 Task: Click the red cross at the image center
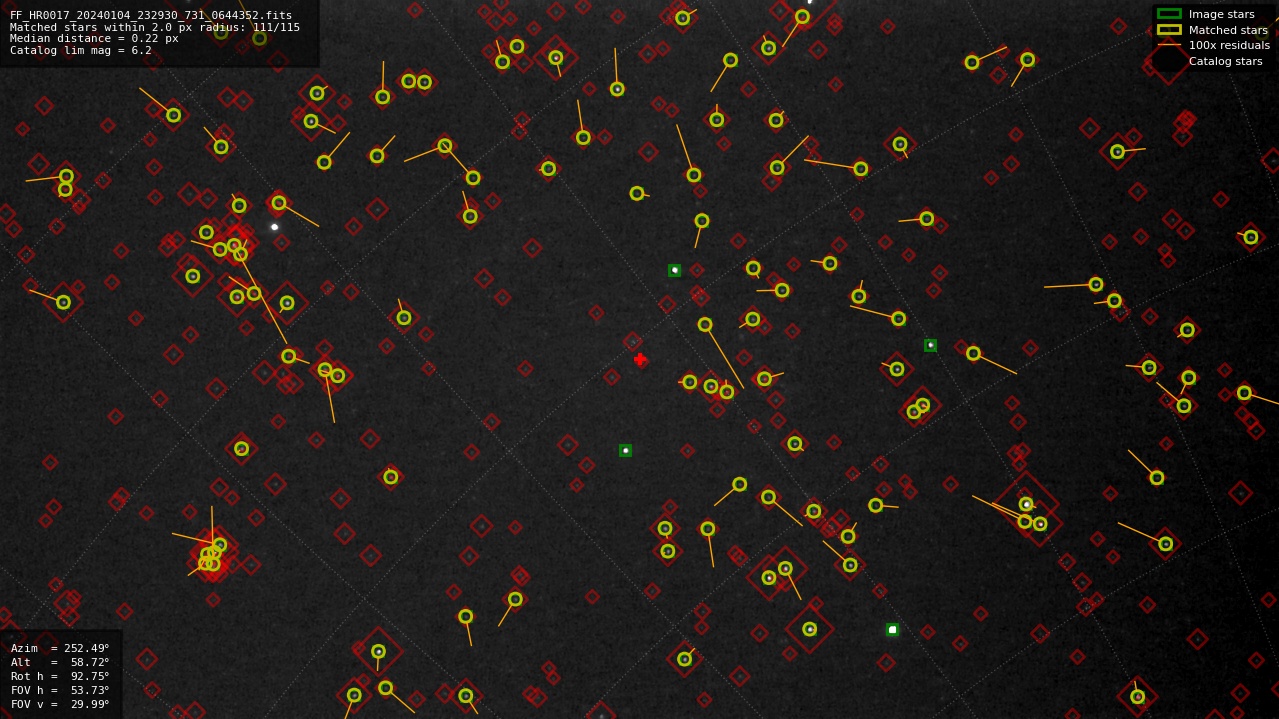pyautogui.click(x=640, y=359)
